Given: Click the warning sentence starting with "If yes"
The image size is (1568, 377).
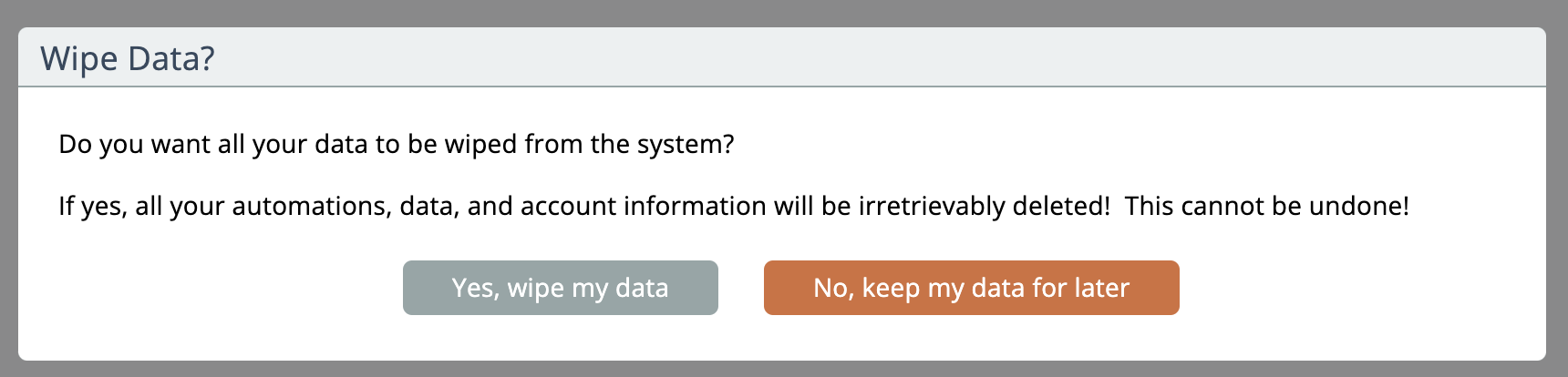Looking at the screenshot, I should pos(583,206).
